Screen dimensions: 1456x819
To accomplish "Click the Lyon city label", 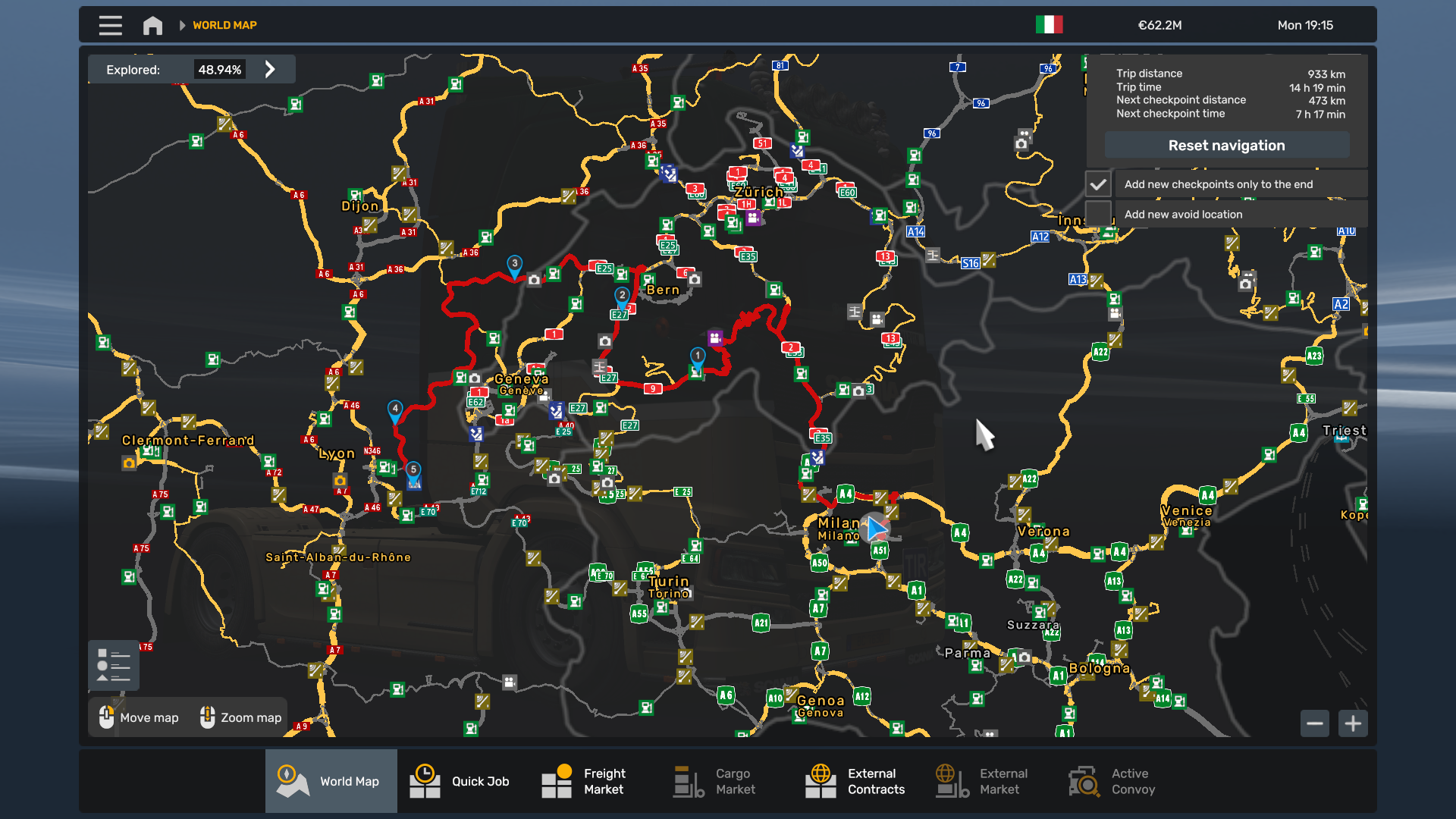I will click(337, 453).
